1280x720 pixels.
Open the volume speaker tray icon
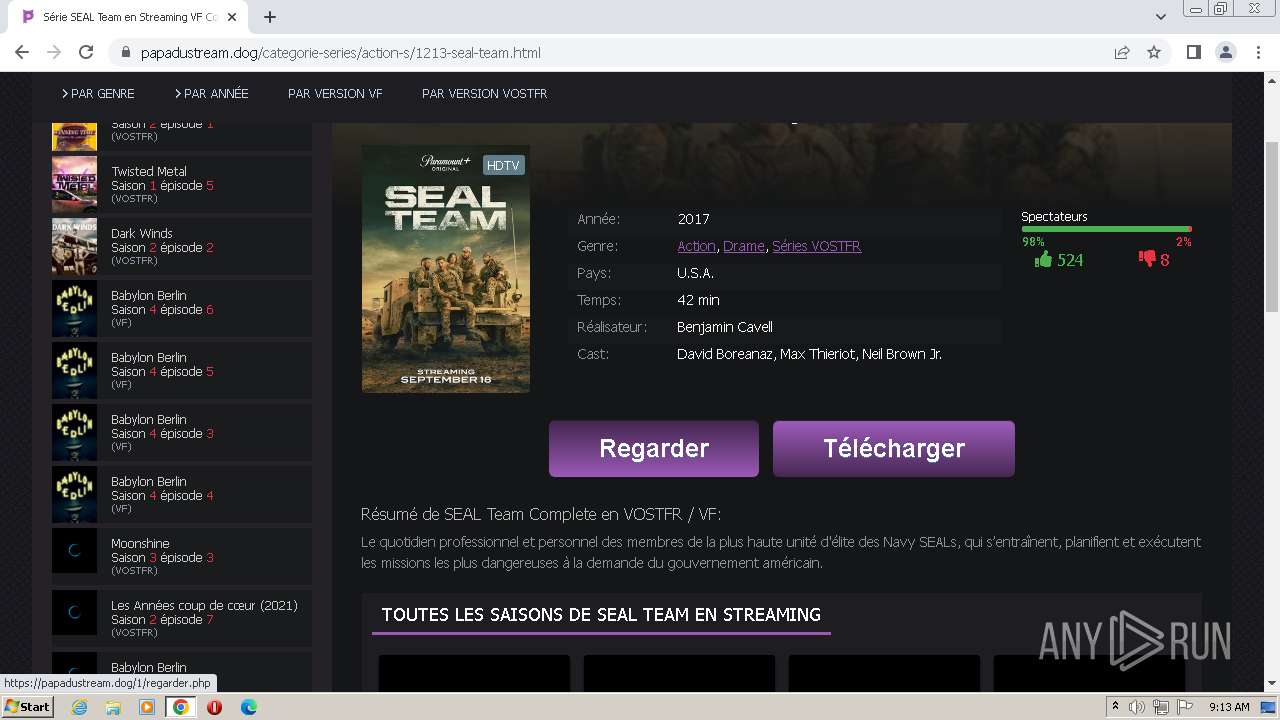tap(1138, 707)
